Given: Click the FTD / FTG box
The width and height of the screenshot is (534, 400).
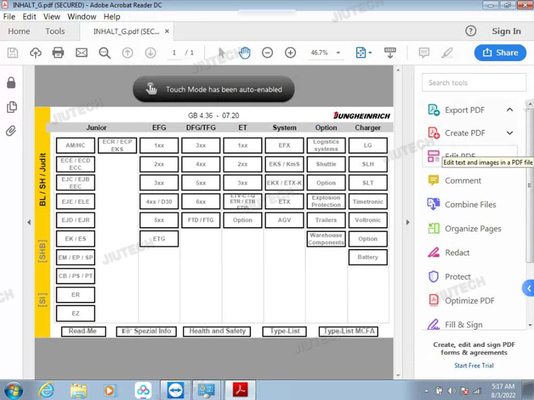Looking at the screenshot, I should click(x=201, y=220).
